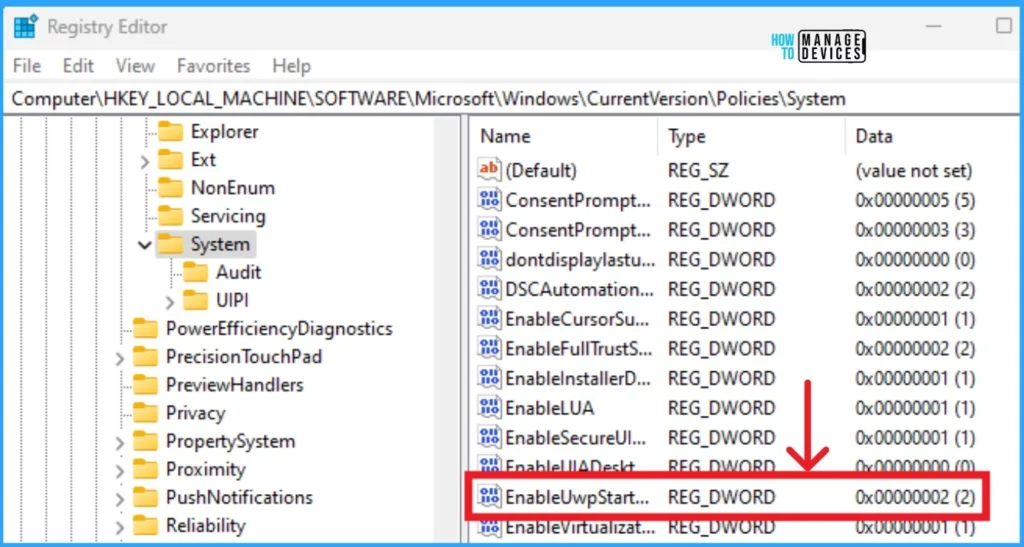Click the DWORD icon for EnableUwpStart...
Viewport: 1024px width, 547px height.
[489, 497]
